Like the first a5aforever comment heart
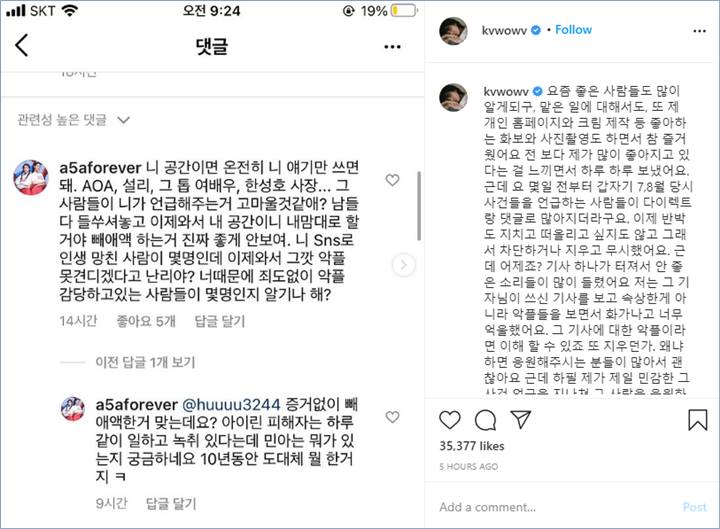 pos(392,180)
